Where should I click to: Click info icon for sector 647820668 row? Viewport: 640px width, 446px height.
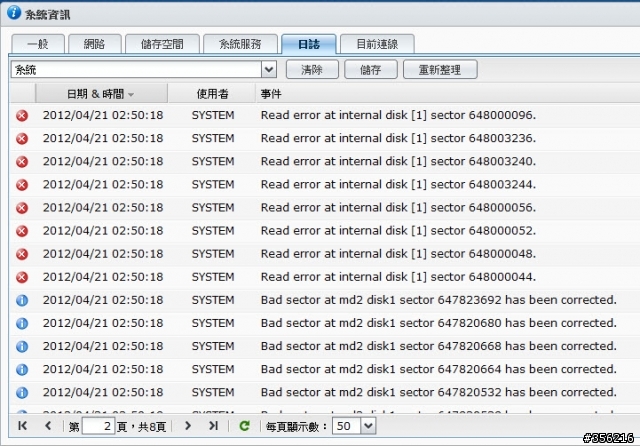tap(22, 346)
